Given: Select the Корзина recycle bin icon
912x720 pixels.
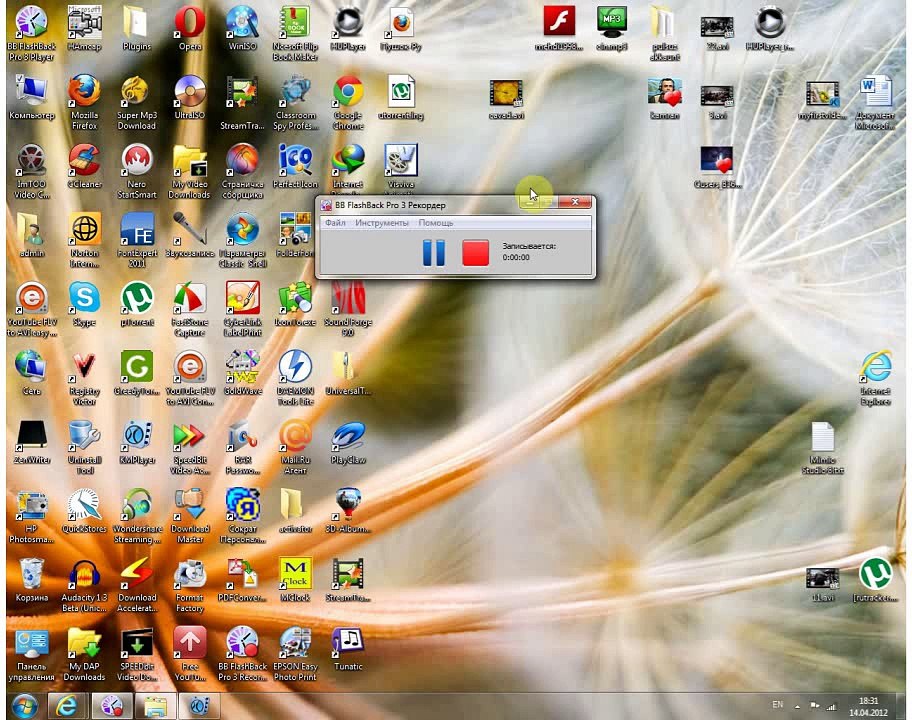Looking at the screenshot, I should click(31, 580).
